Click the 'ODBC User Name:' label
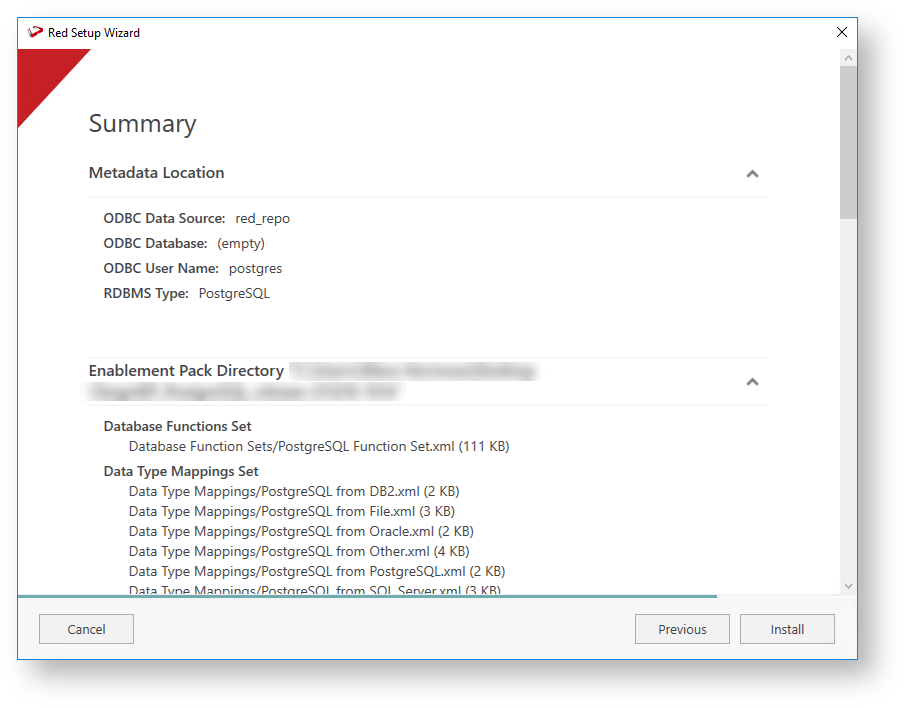 [161, 269]
